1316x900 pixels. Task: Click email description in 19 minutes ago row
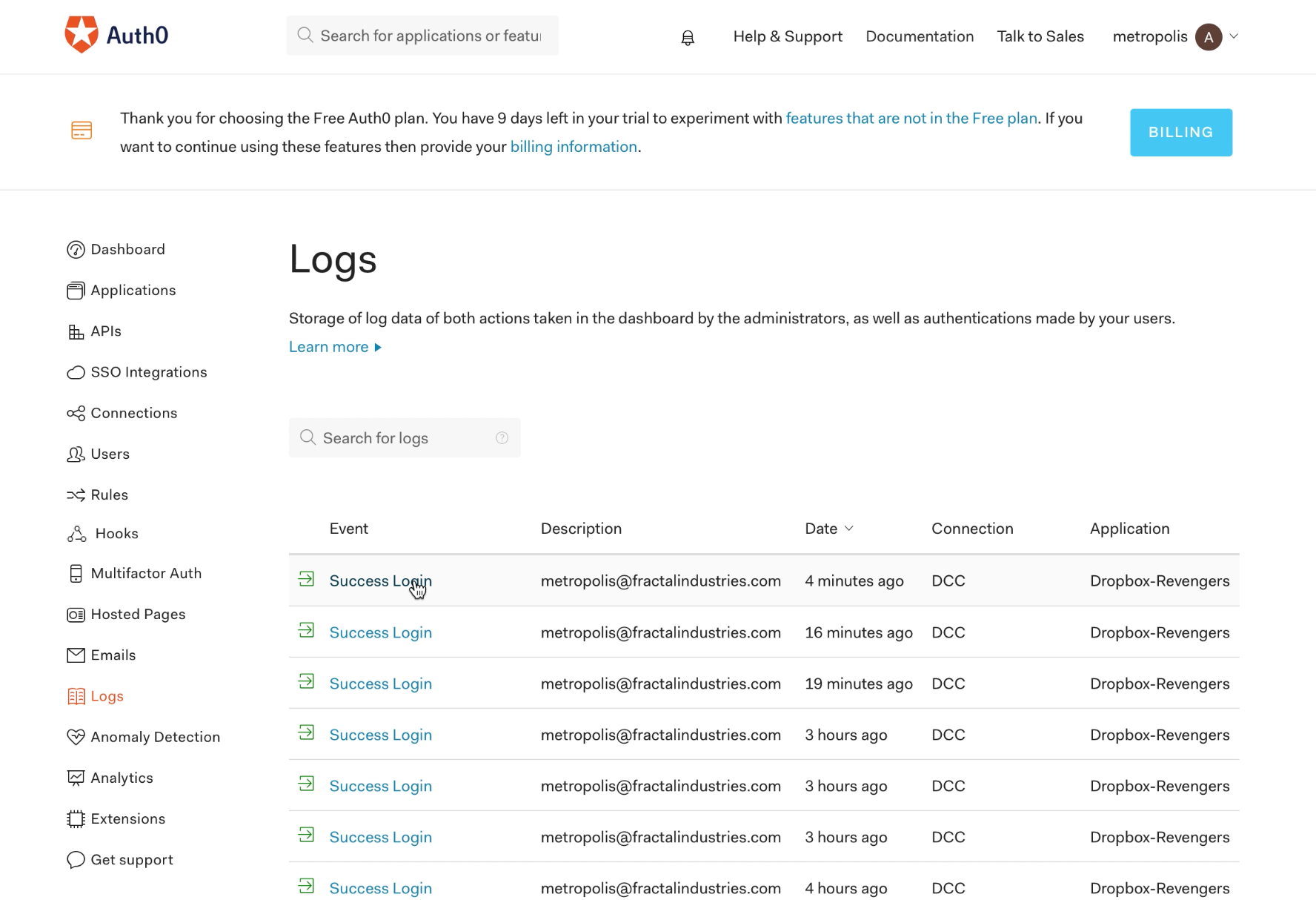coord(660,684)
